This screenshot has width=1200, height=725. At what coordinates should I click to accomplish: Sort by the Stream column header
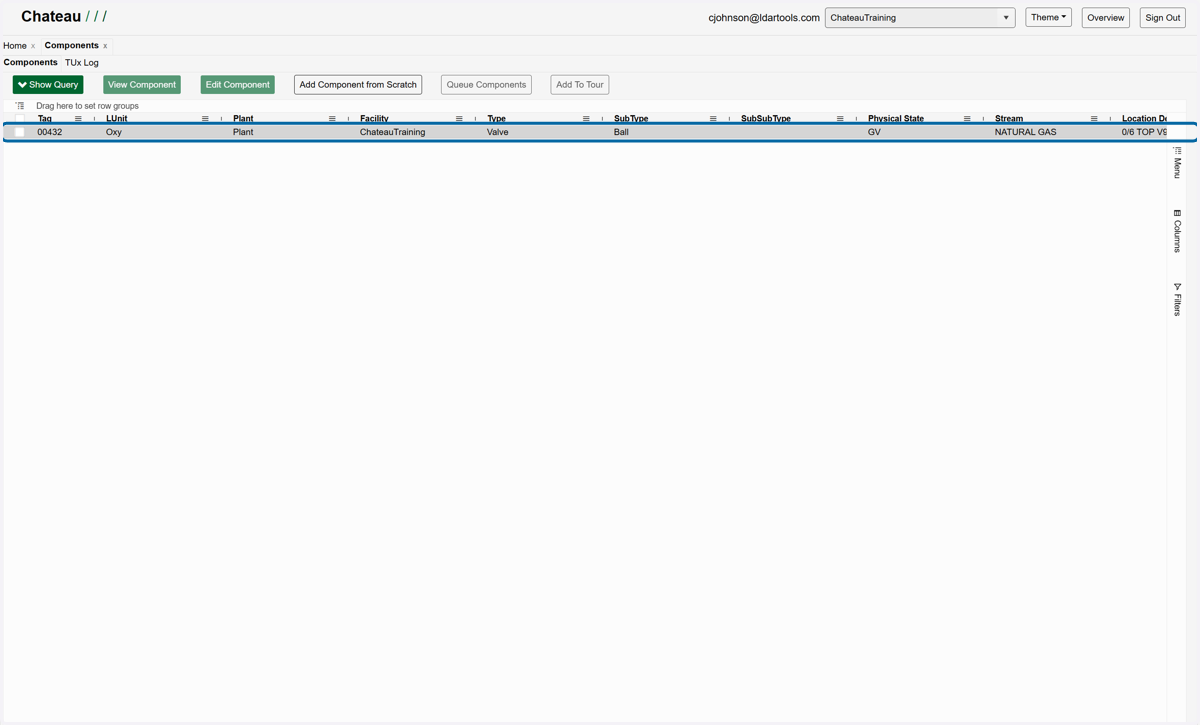click(x=1009, y=119)
